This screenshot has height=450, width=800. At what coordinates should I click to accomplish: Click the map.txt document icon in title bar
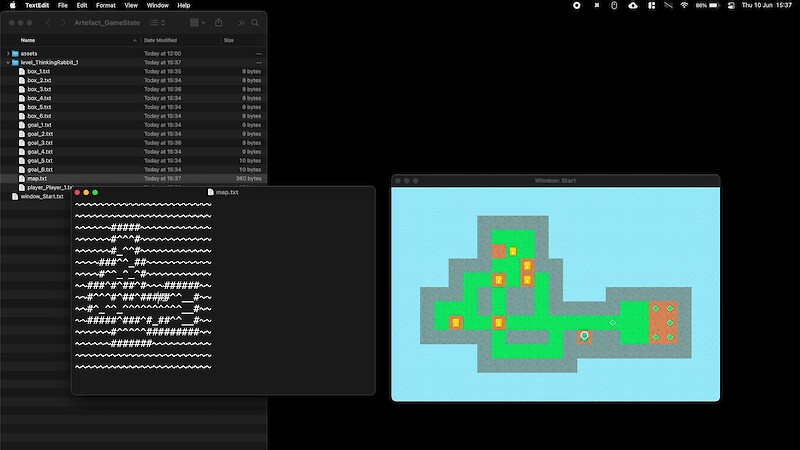(211, 192)
